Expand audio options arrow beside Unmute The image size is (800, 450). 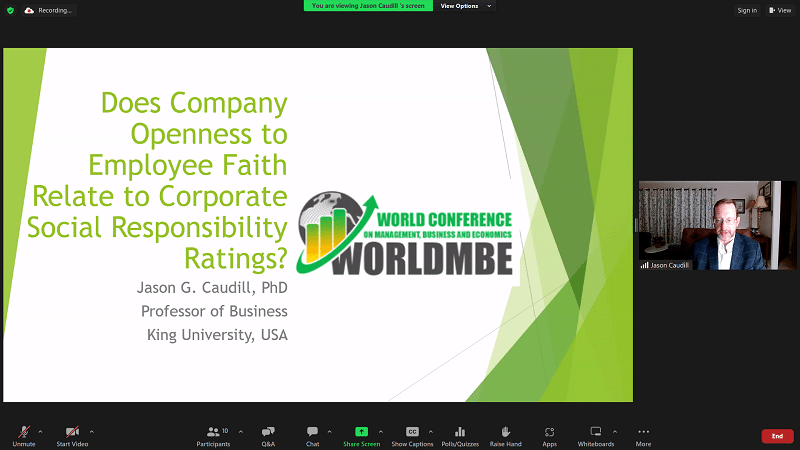pos(40,431)
